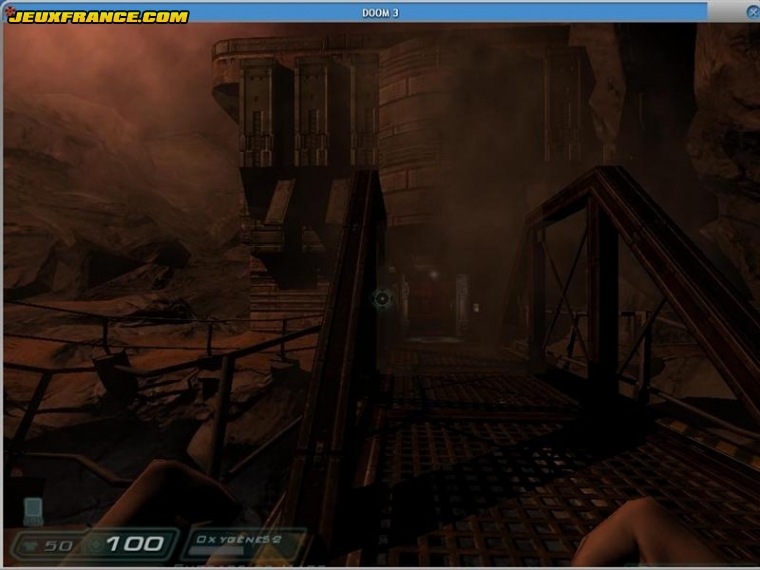Close the DOOM 3 window

pyautogui.click(x=753, y=12)
